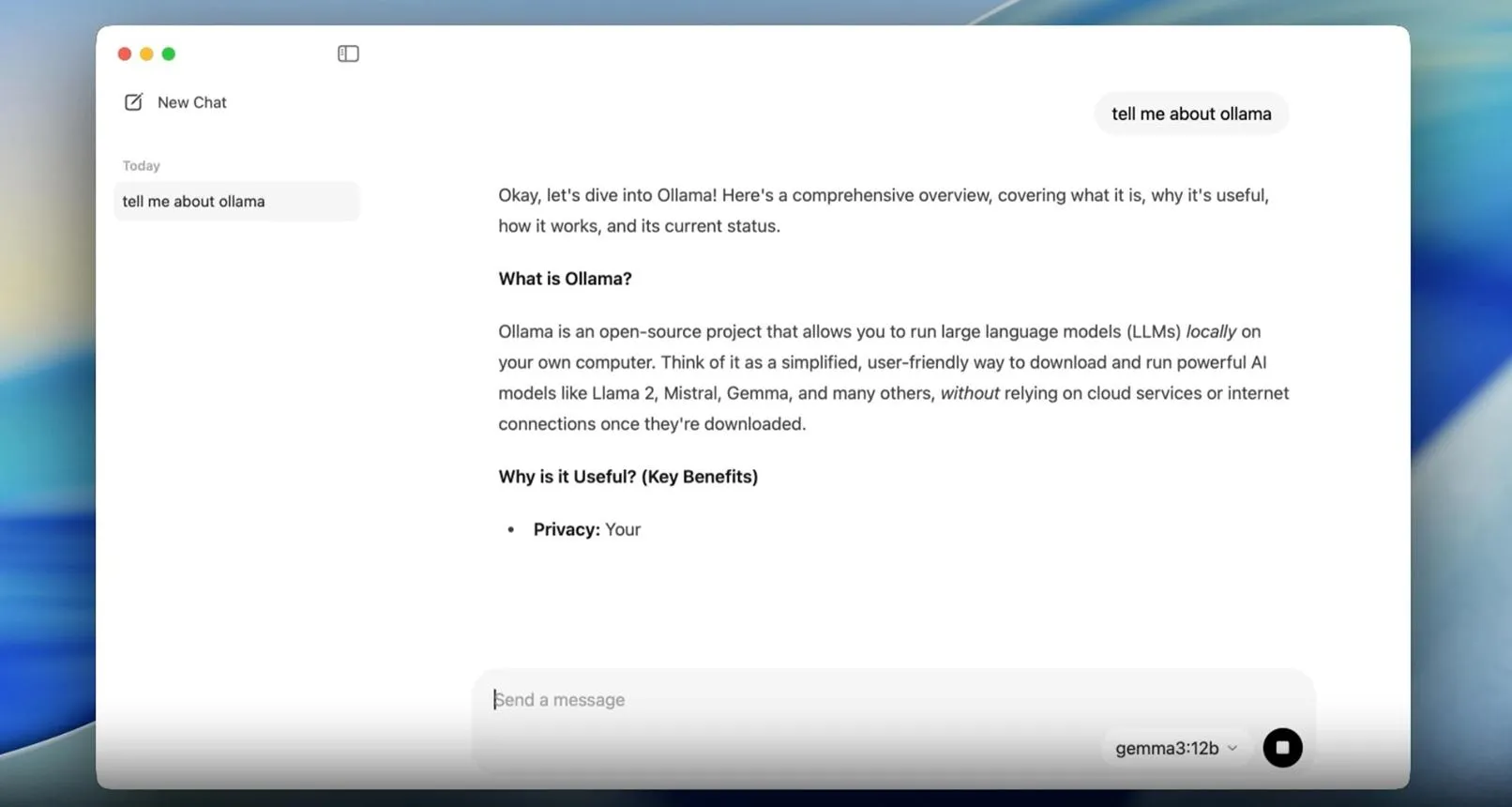
Task: Stop the response generation
Action: pyautogui.click(x=1282, y=748)
